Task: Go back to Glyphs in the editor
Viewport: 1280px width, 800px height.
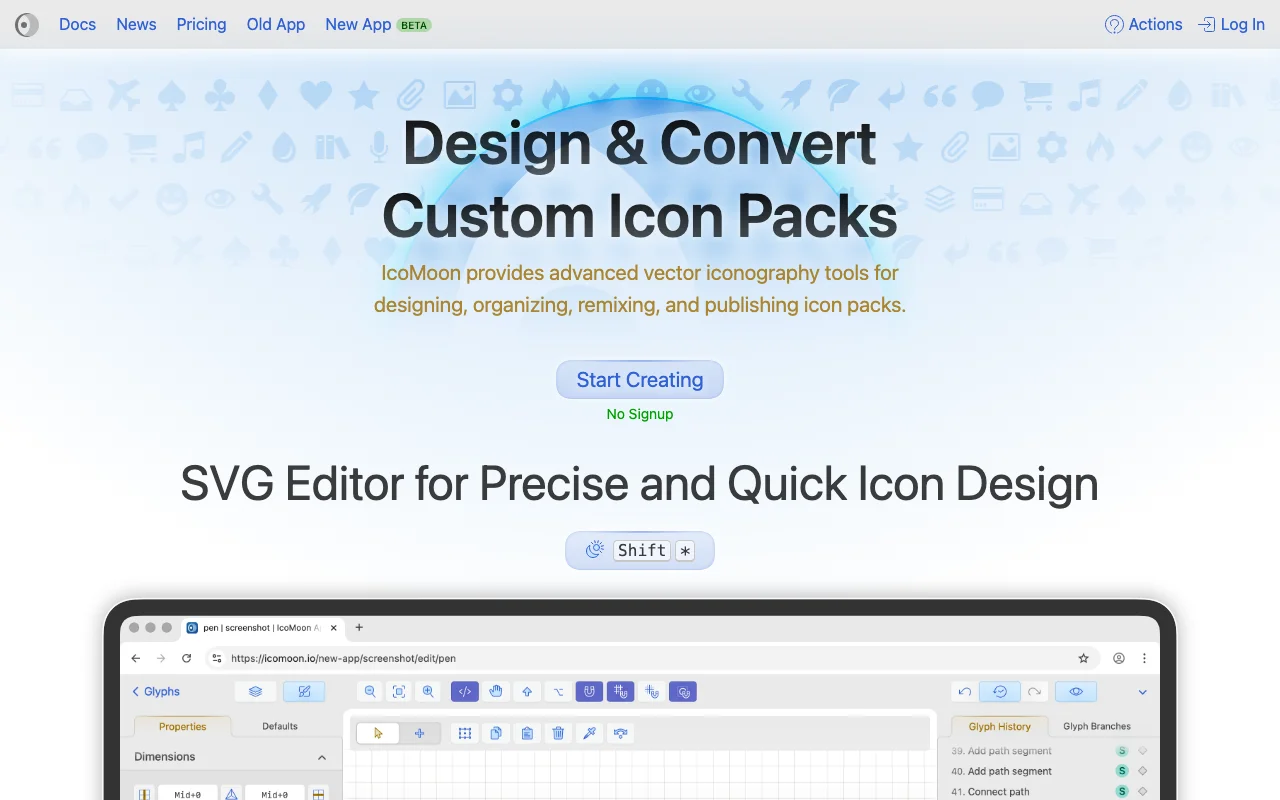Action: 156,691
